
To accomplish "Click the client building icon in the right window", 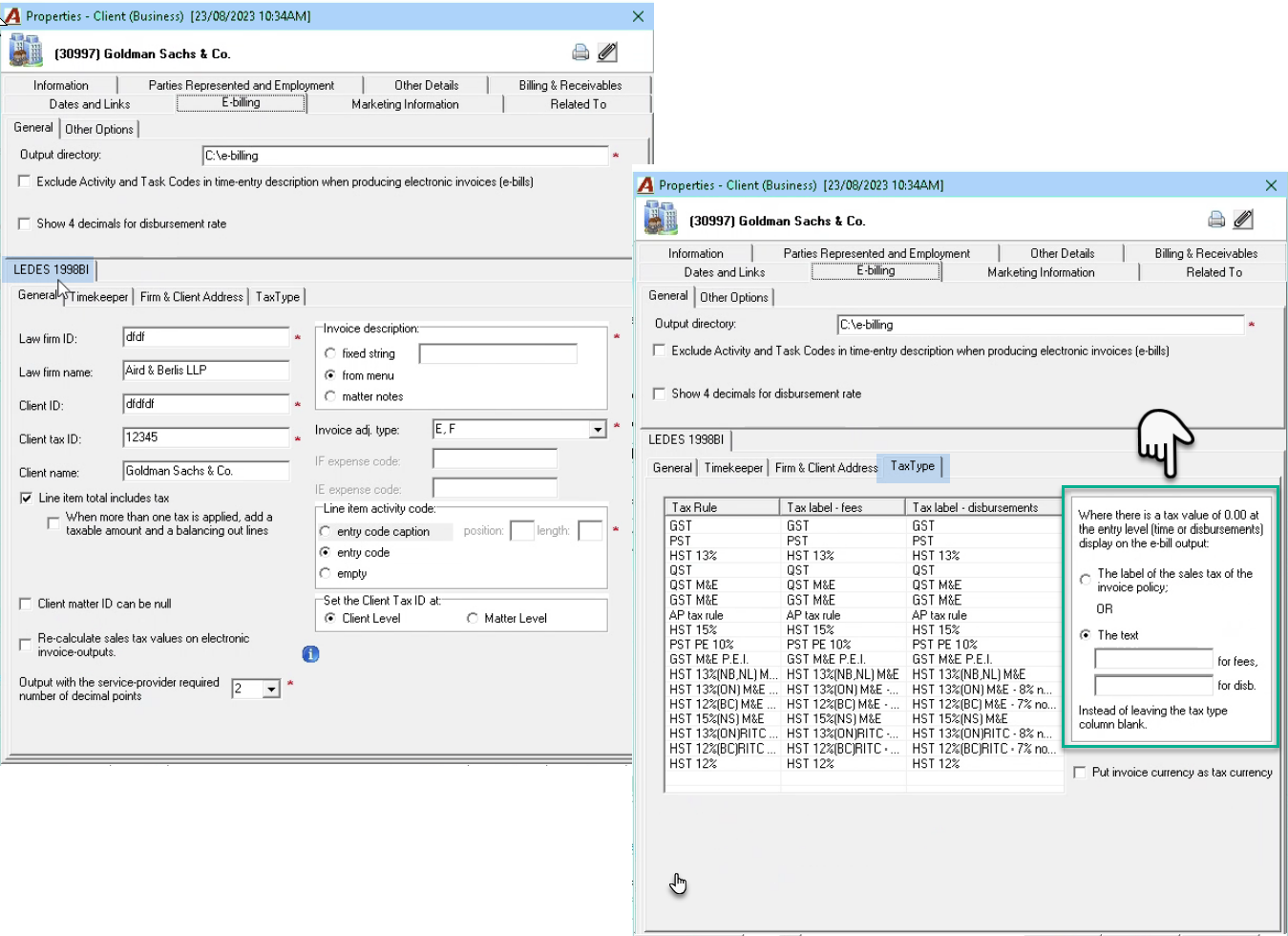I will 661,219.
